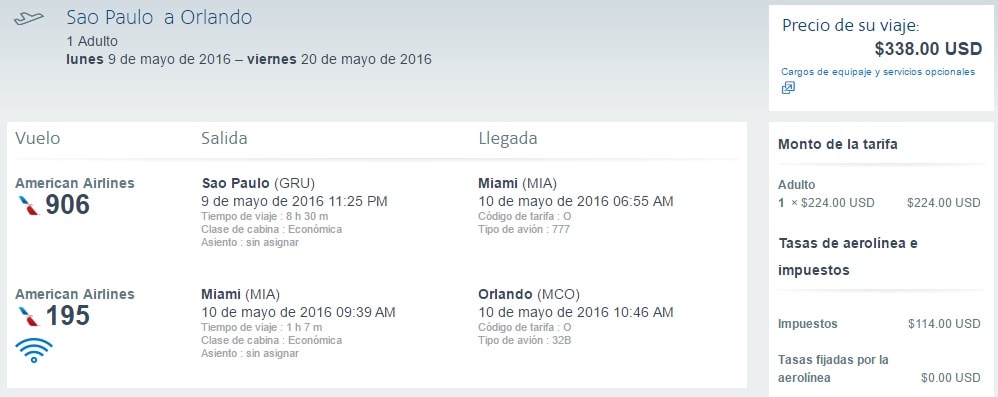Screen dimensions: 998x397
Task: Open Cargos de equipaje y servicios opcionales link
Action: pyautogui.click(x=878, y=72)
